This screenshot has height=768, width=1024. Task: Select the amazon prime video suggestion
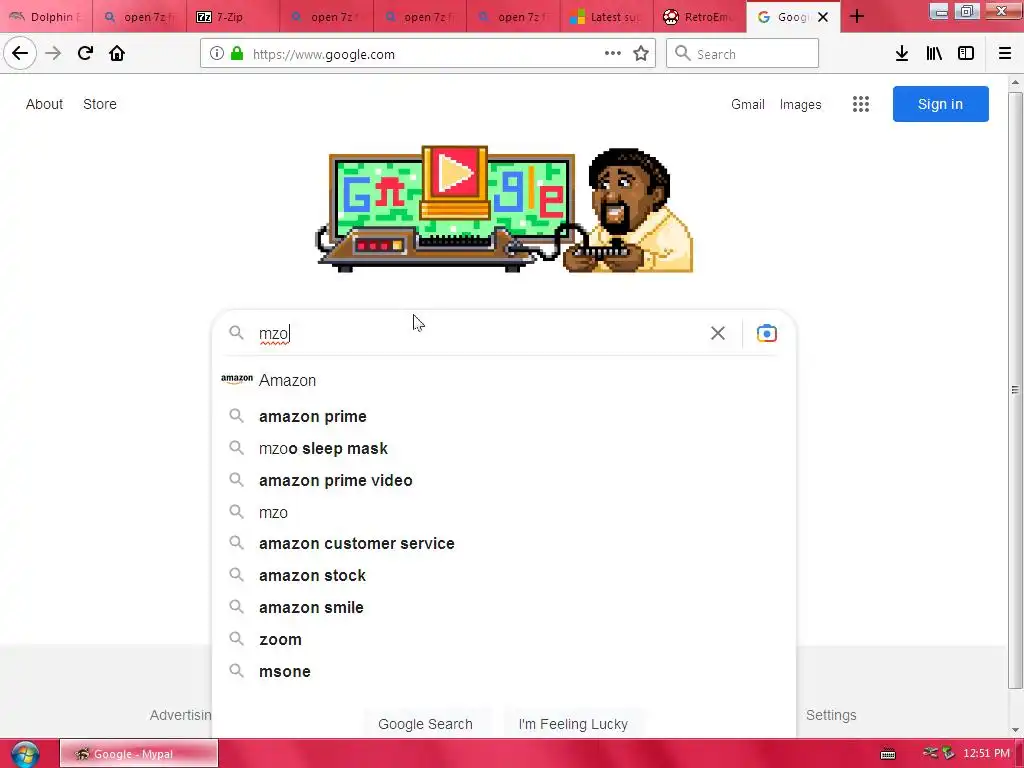[504, 480]
